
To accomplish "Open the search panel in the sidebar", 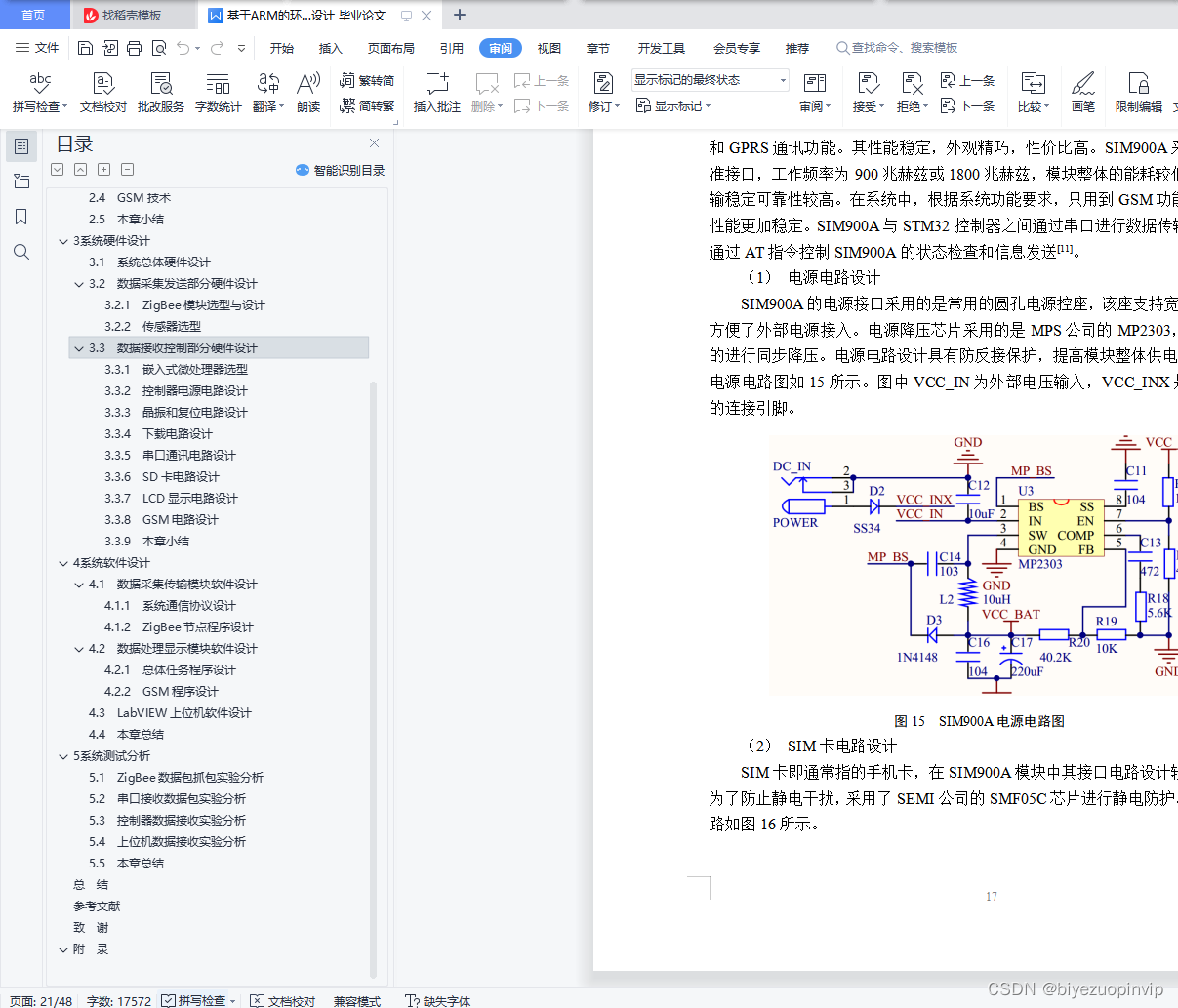I will [x=21, y=252].
